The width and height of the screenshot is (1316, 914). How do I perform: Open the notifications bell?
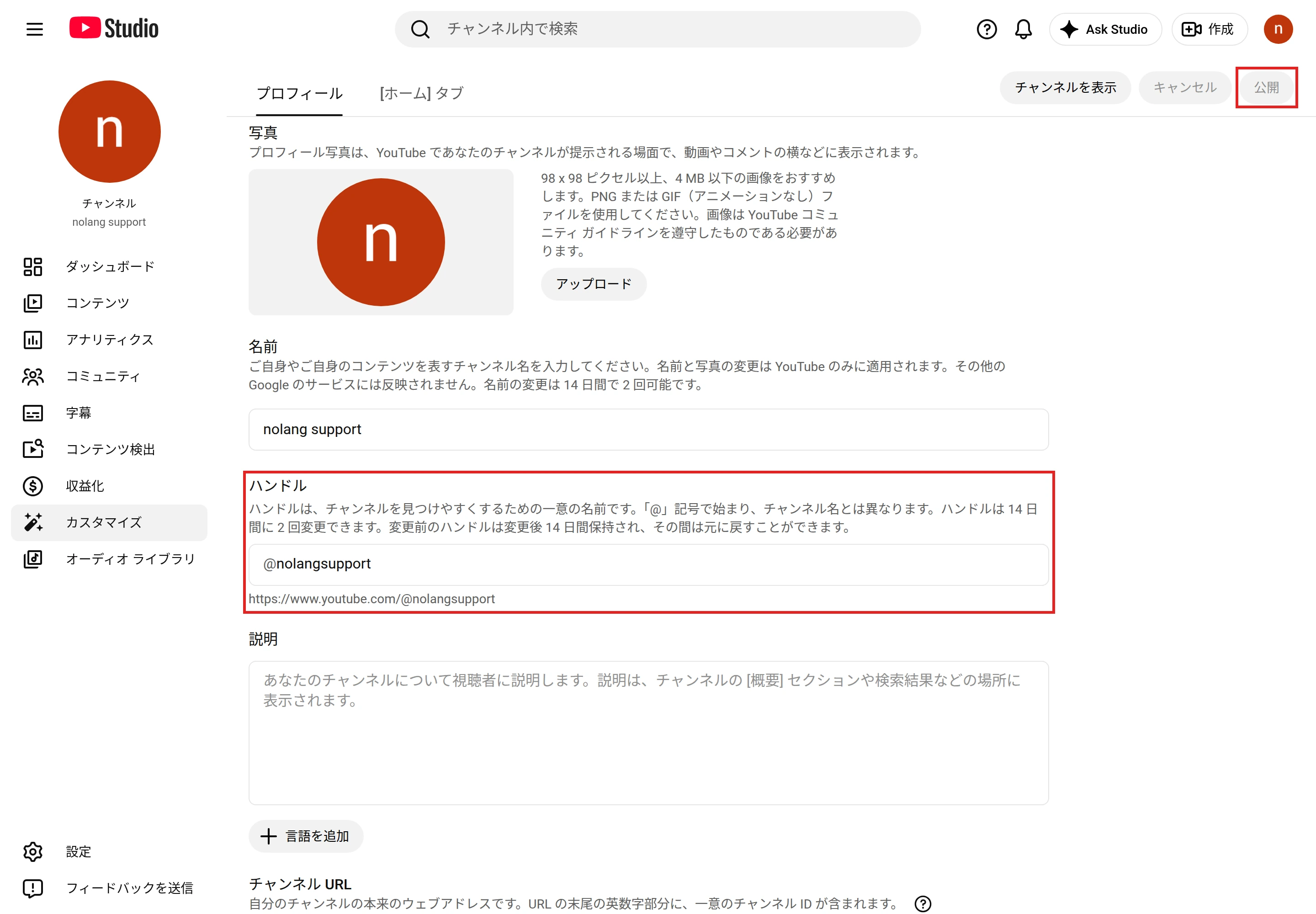click(1024, 29)
